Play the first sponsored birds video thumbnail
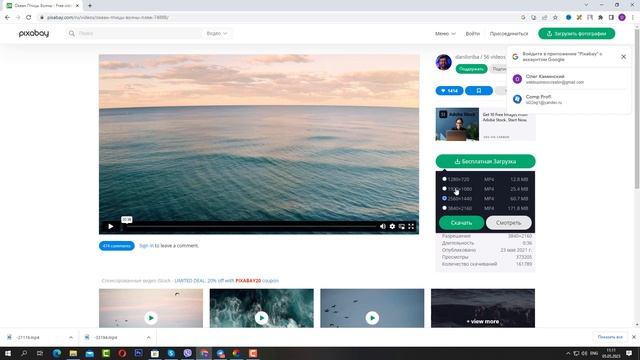 [151, 318]
